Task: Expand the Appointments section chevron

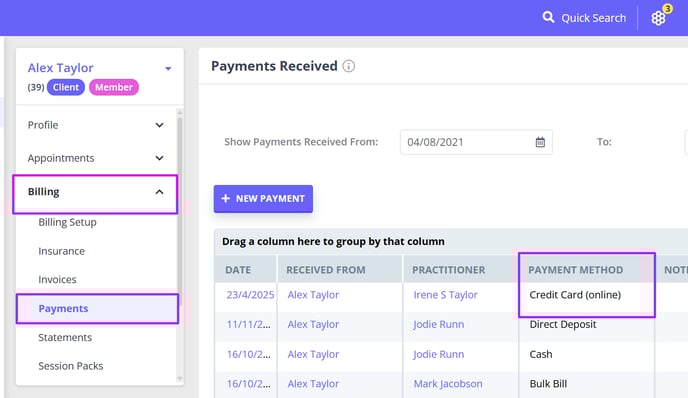Action: click(159, 158)
